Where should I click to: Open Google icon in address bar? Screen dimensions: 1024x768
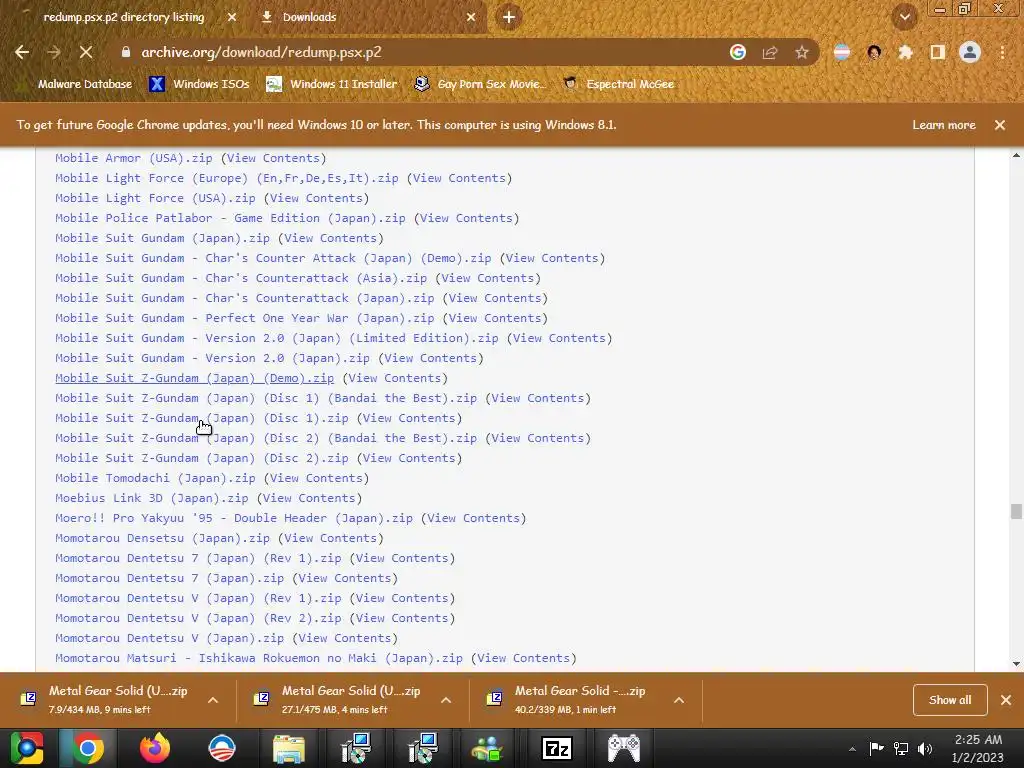(737, 52)
